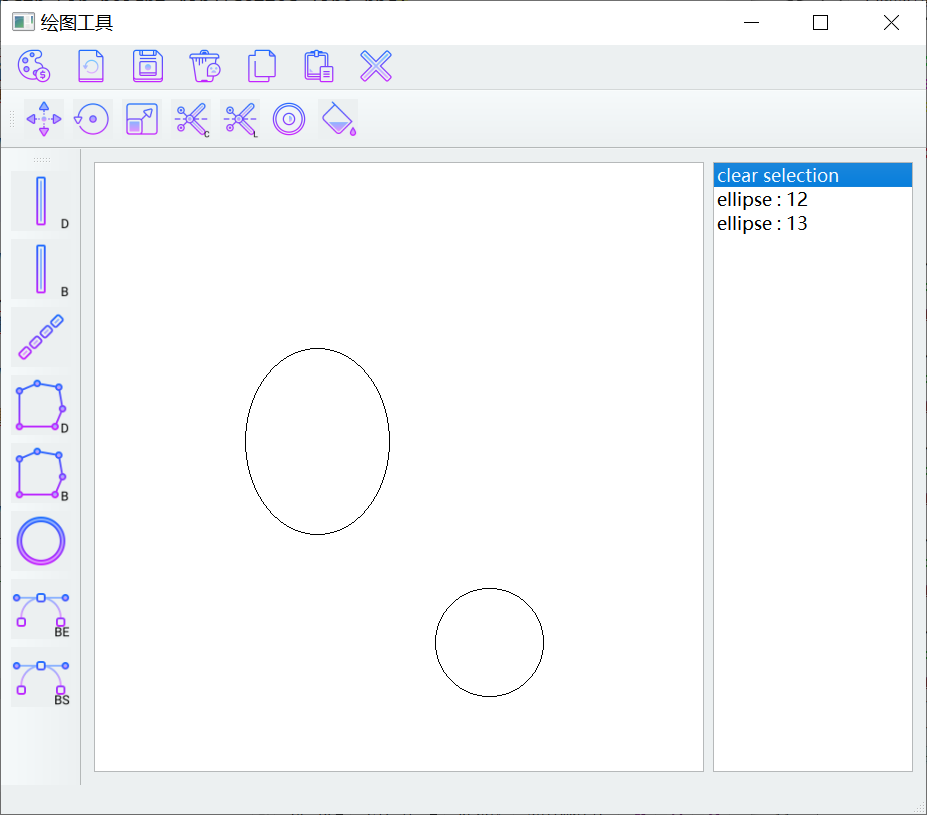This screenshot has width=927, height=815.
Task: Minimize the 绘图工具 window
Action: (751, 22)
